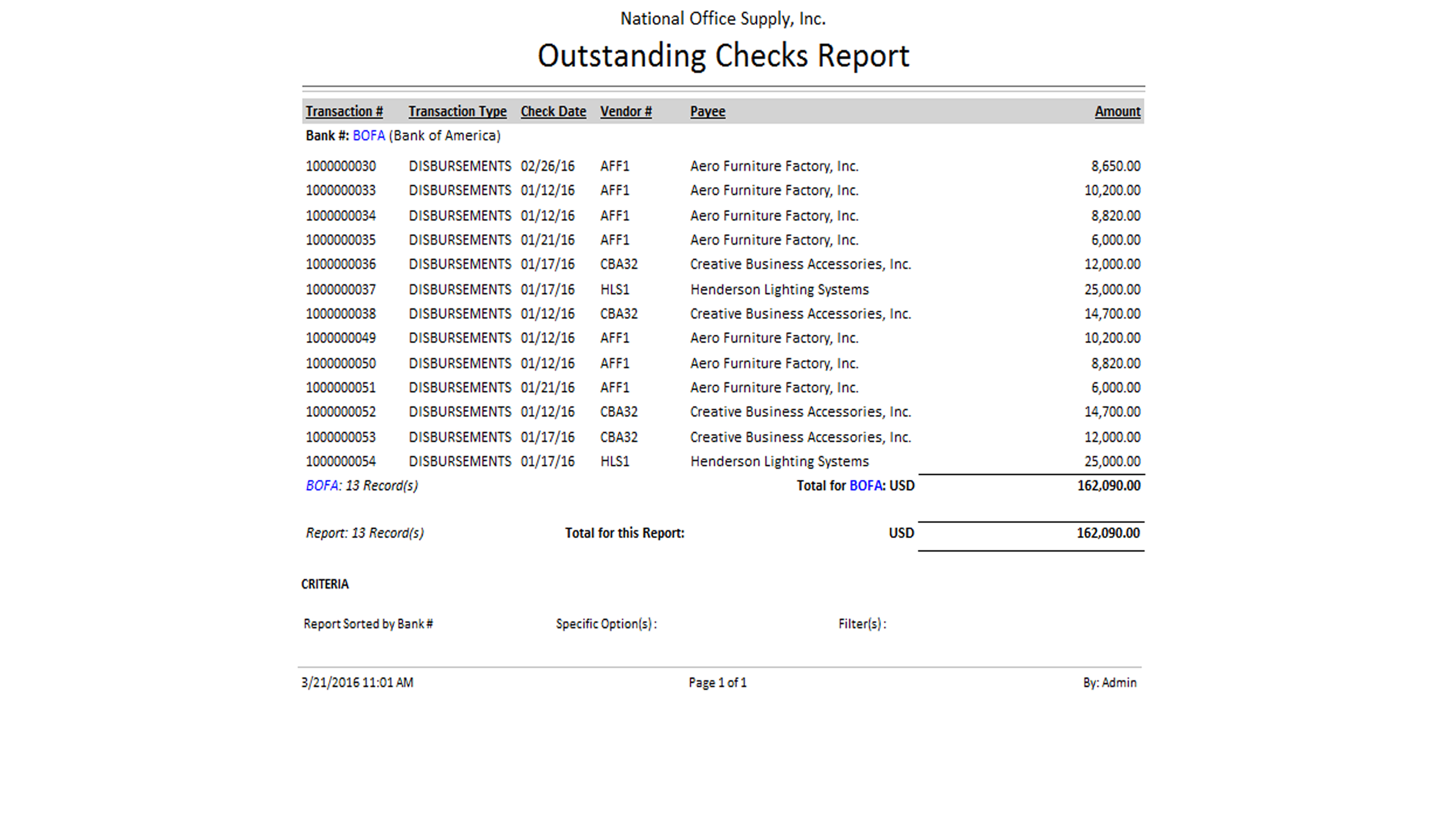Click Henderson Lighting Systems payee for transaction 1000000037
Screen dimensions: 1440x840
[x=779, y=290]
